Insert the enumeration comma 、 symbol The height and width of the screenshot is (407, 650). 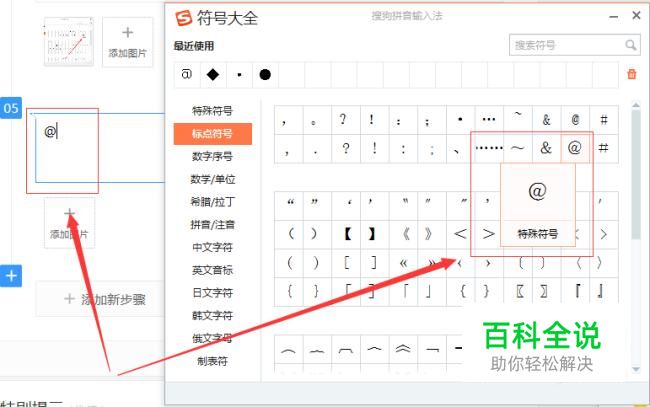461,148
